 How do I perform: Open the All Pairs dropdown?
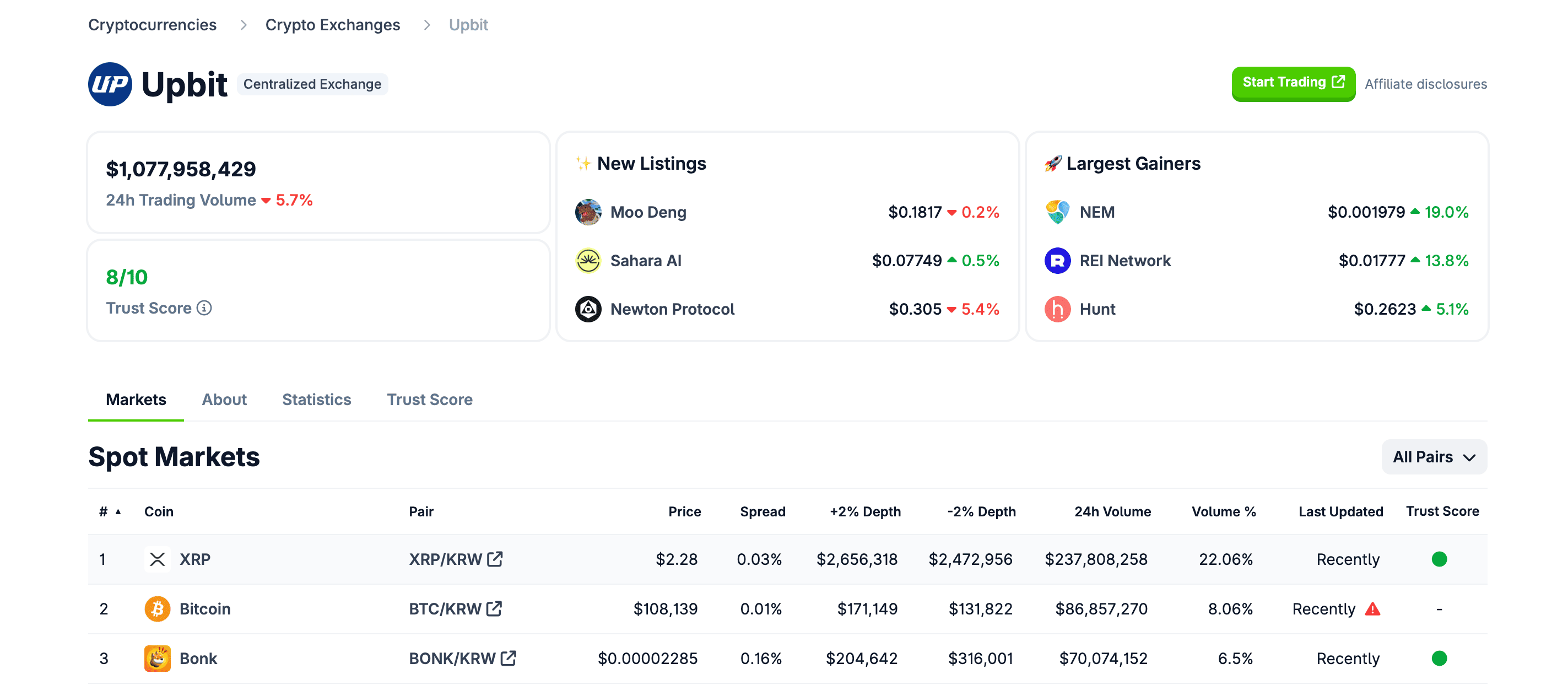(x=1434, y=457)
